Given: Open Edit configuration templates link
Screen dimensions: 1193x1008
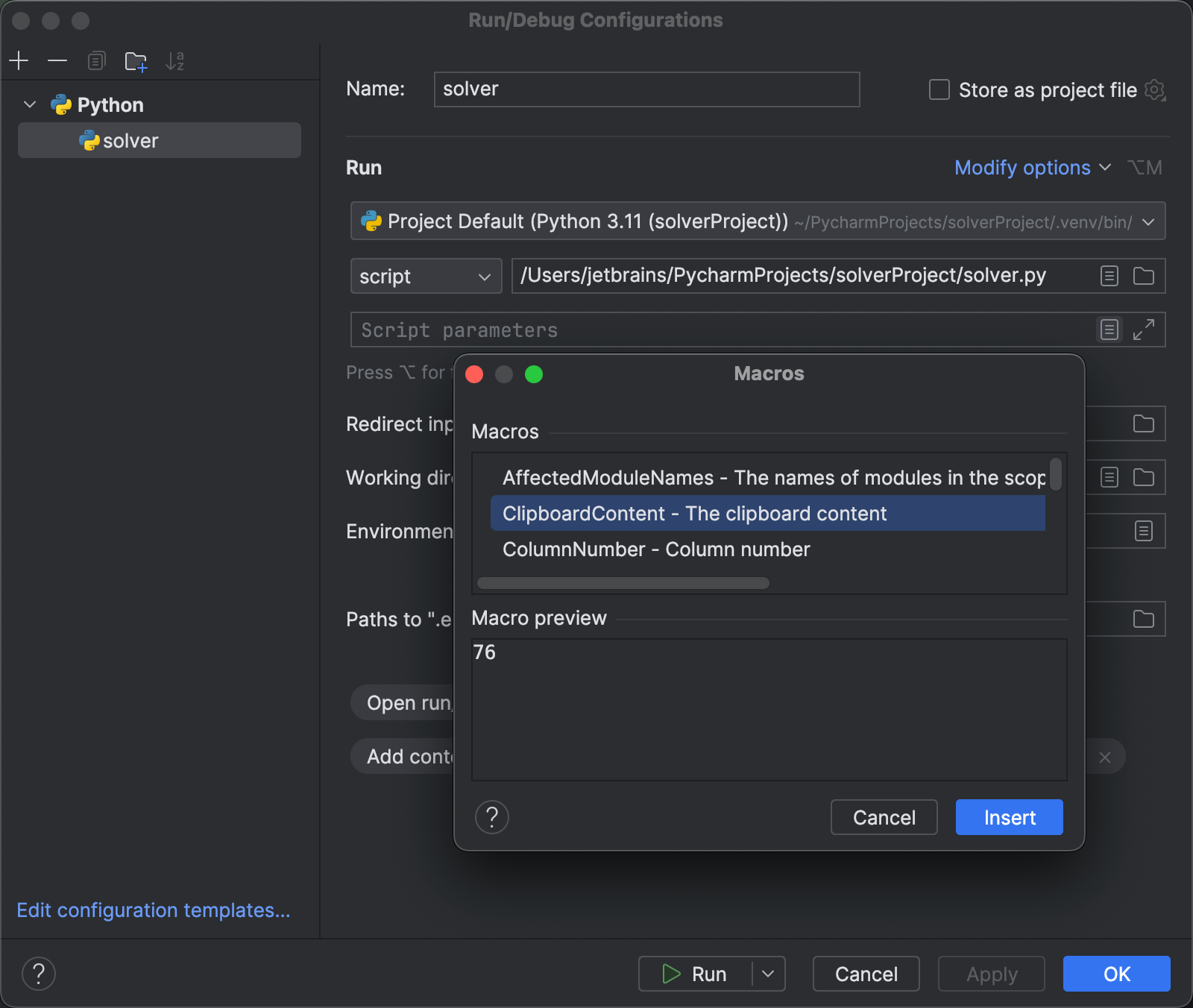Looking at the screenshot, I should [153, 910].
